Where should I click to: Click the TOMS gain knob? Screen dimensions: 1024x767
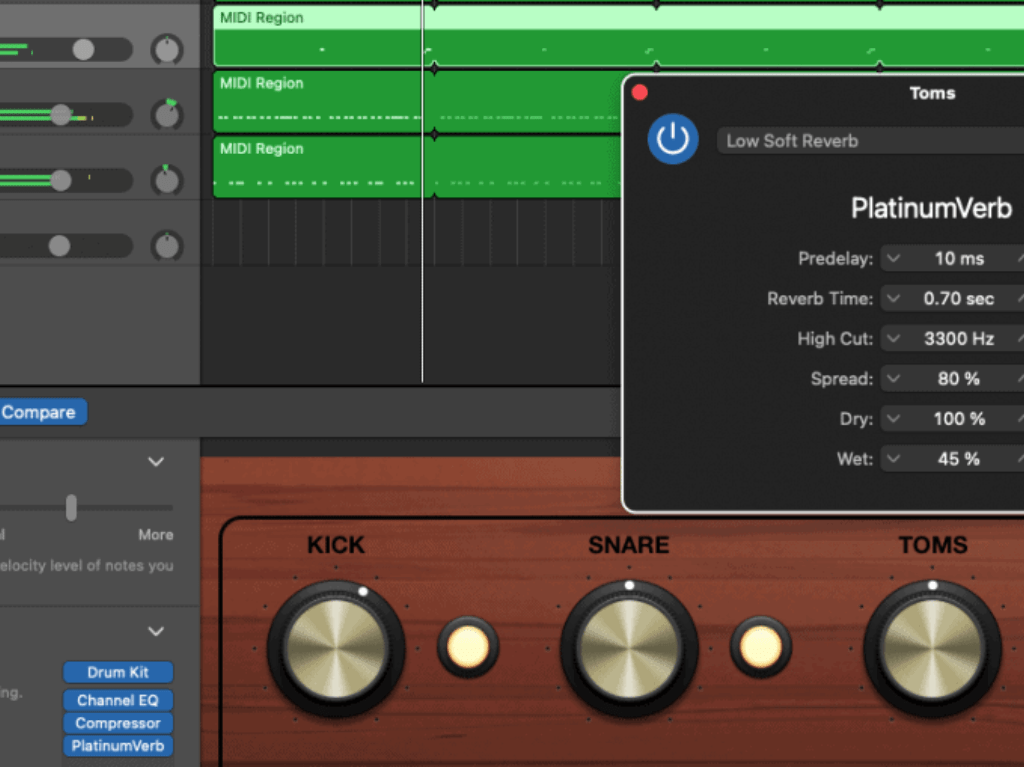click(933, 649)
